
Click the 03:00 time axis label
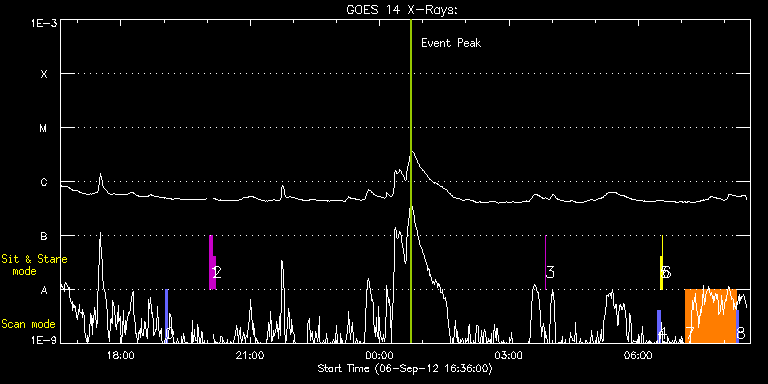509,355
